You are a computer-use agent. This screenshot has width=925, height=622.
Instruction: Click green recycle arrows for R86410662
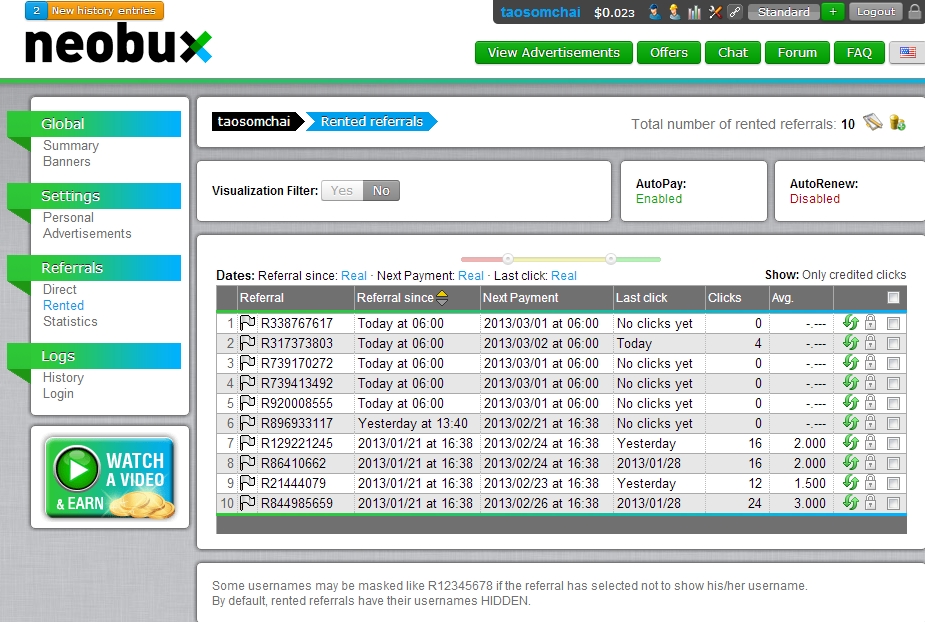click(x=850, y=462)
